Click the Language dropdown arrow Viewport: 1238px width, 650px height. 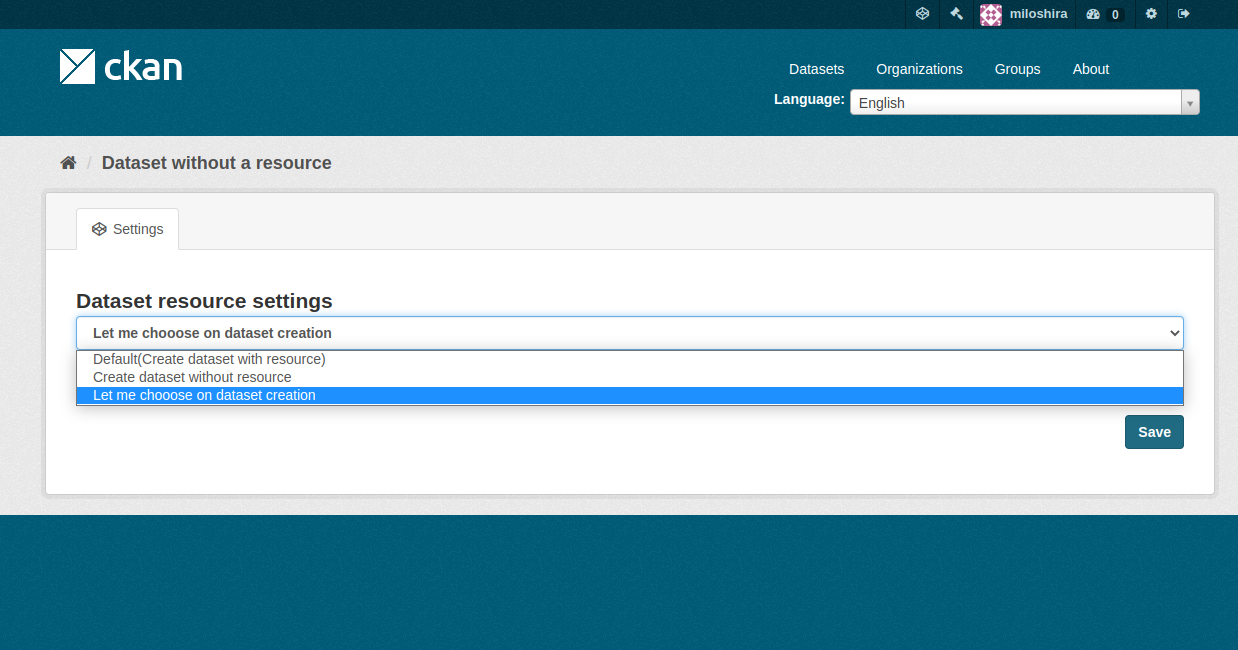click(1190, 102)
